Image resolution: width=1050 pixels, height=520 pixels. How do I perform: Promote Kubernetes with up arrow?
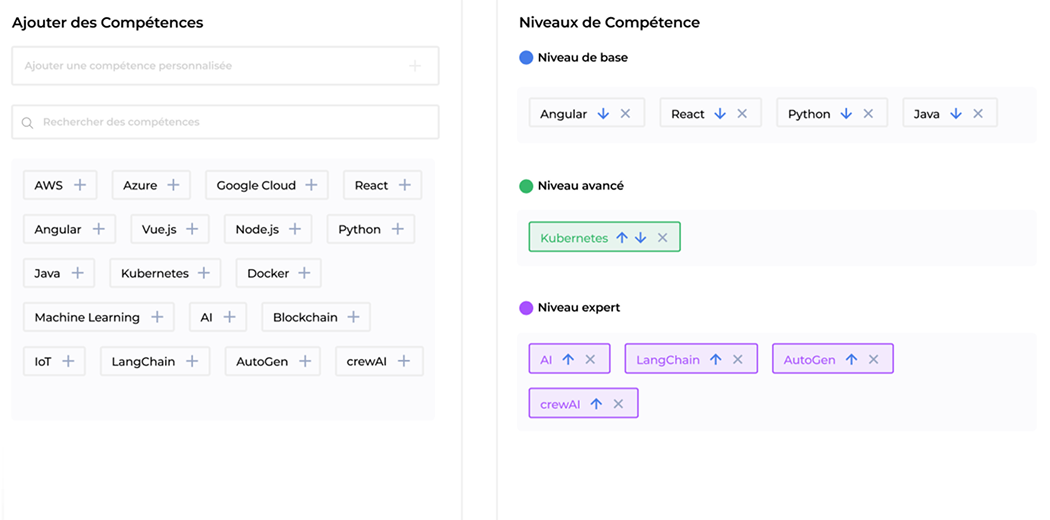[622, 238]
